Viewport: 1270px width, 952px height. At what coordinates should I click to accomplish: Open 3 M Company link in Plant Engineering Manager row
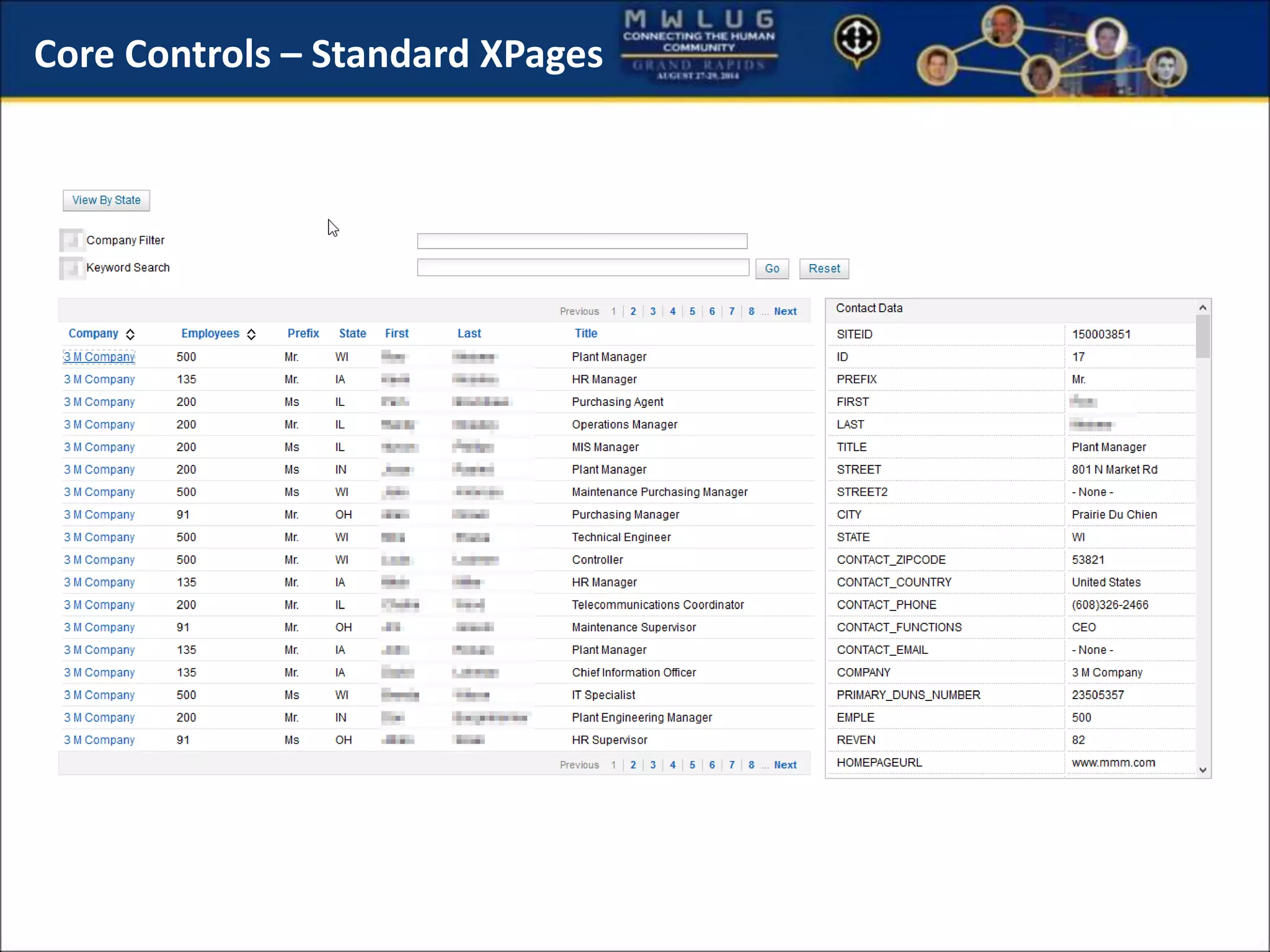[99, 718]
